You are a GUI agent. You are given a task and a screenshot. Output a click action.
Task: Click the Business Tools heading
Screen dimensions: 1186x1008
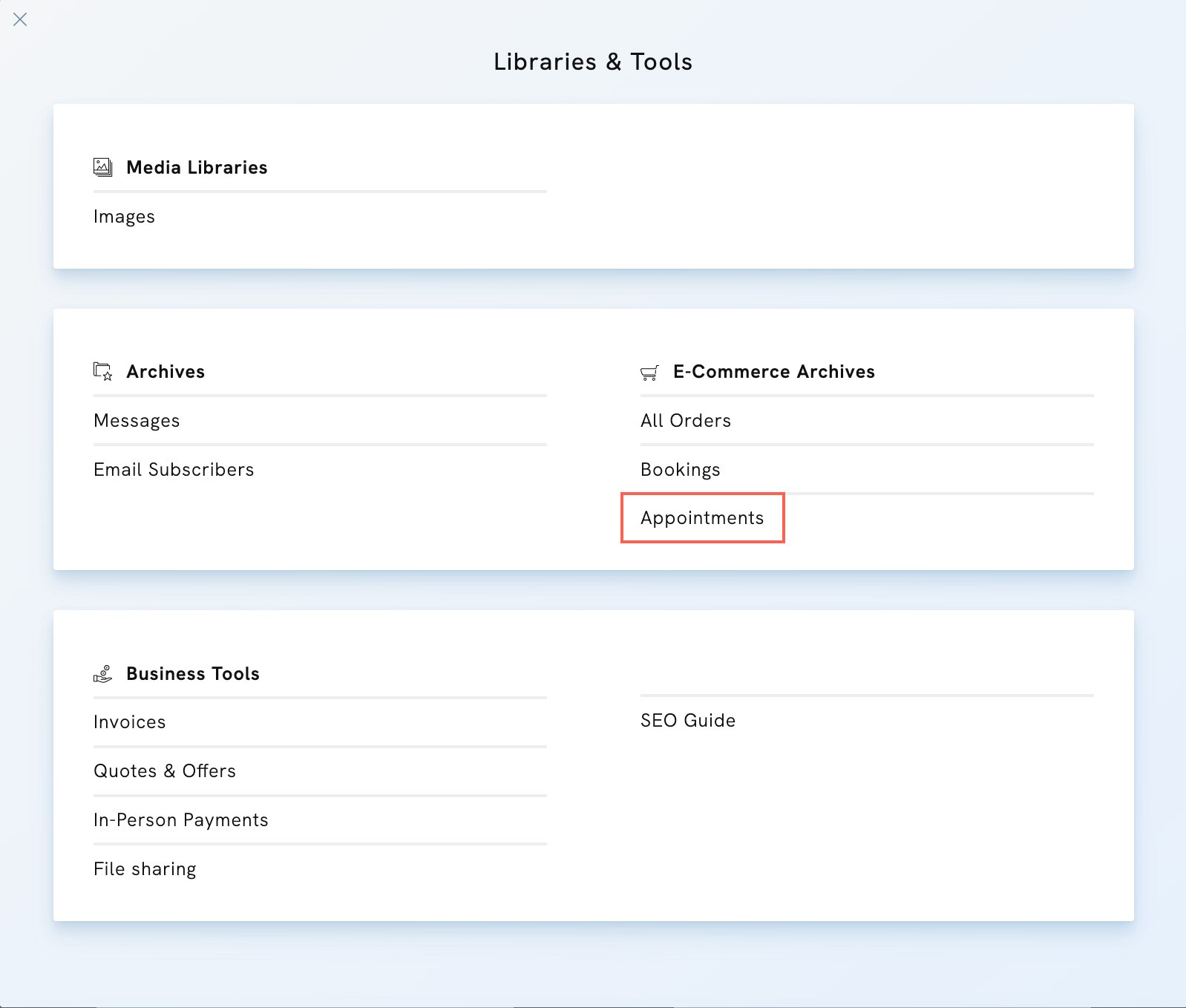coord(193,674)
